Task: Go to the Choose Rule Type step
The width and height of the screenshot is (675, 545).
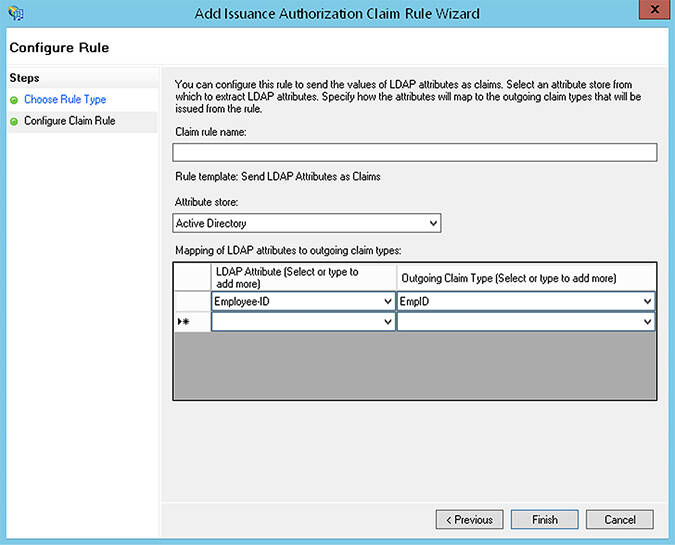Action: [65, 99]
